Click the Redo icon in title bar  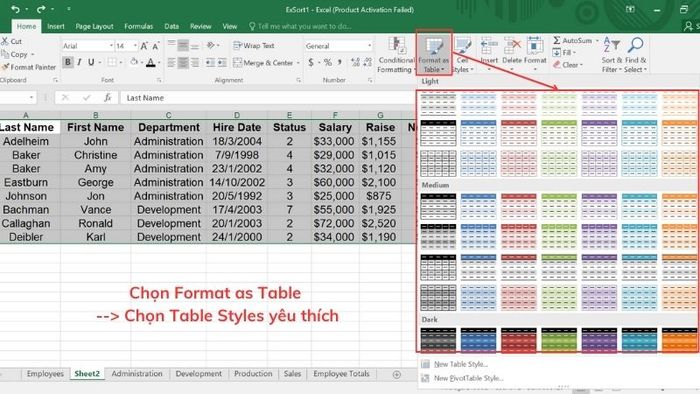tap(41, 9)
